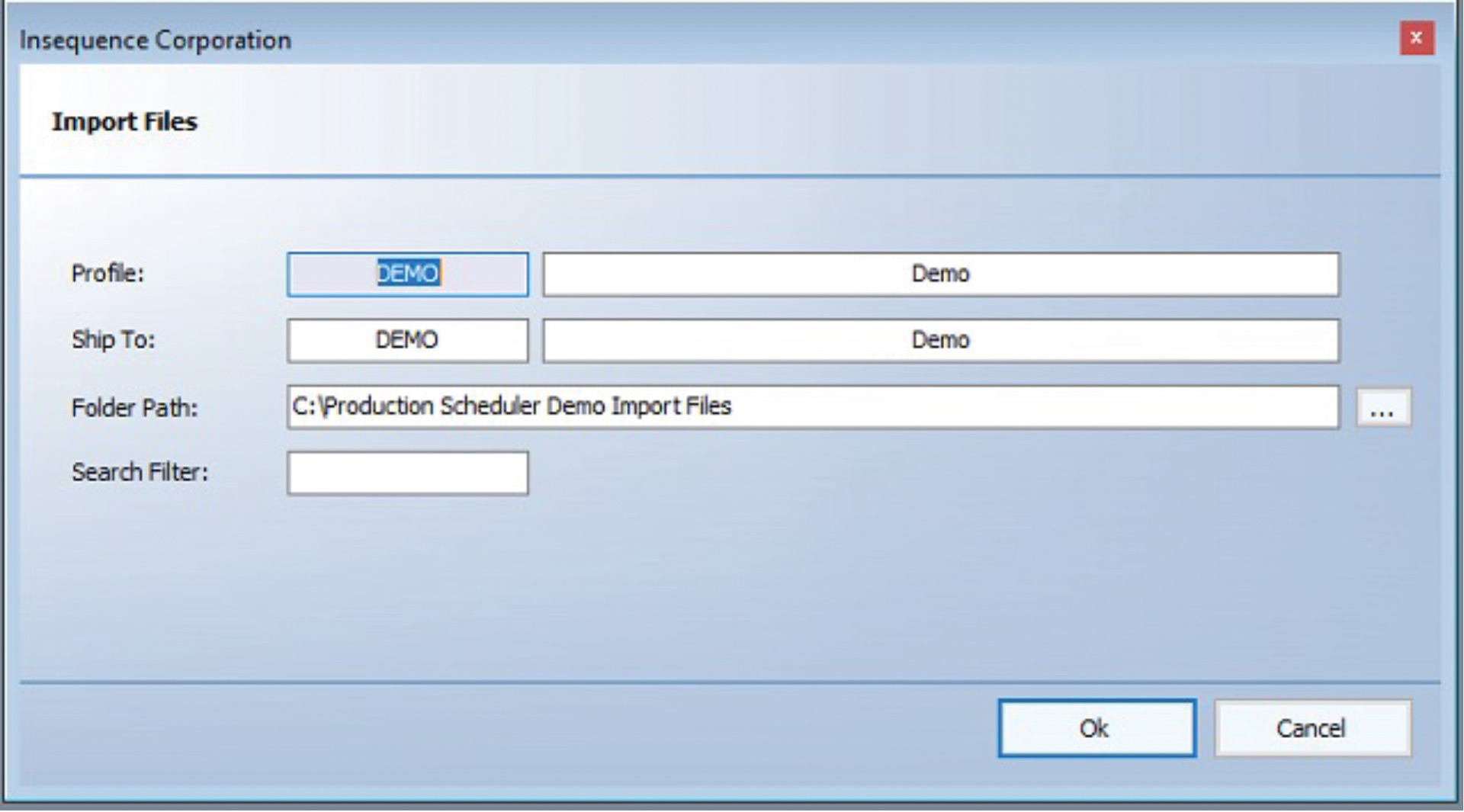Click the Folder Path: label

pos(134,408)
